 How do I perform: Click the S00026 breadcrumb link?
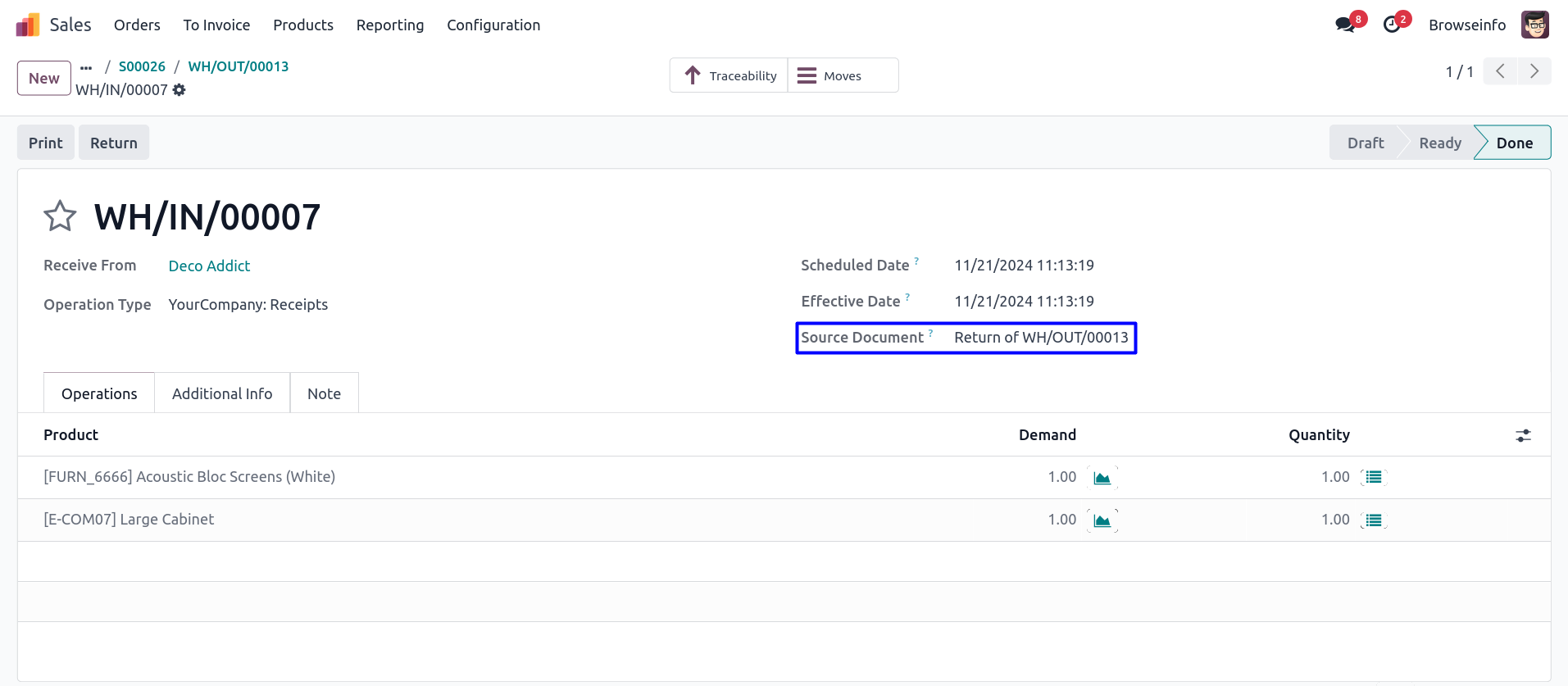142,67
